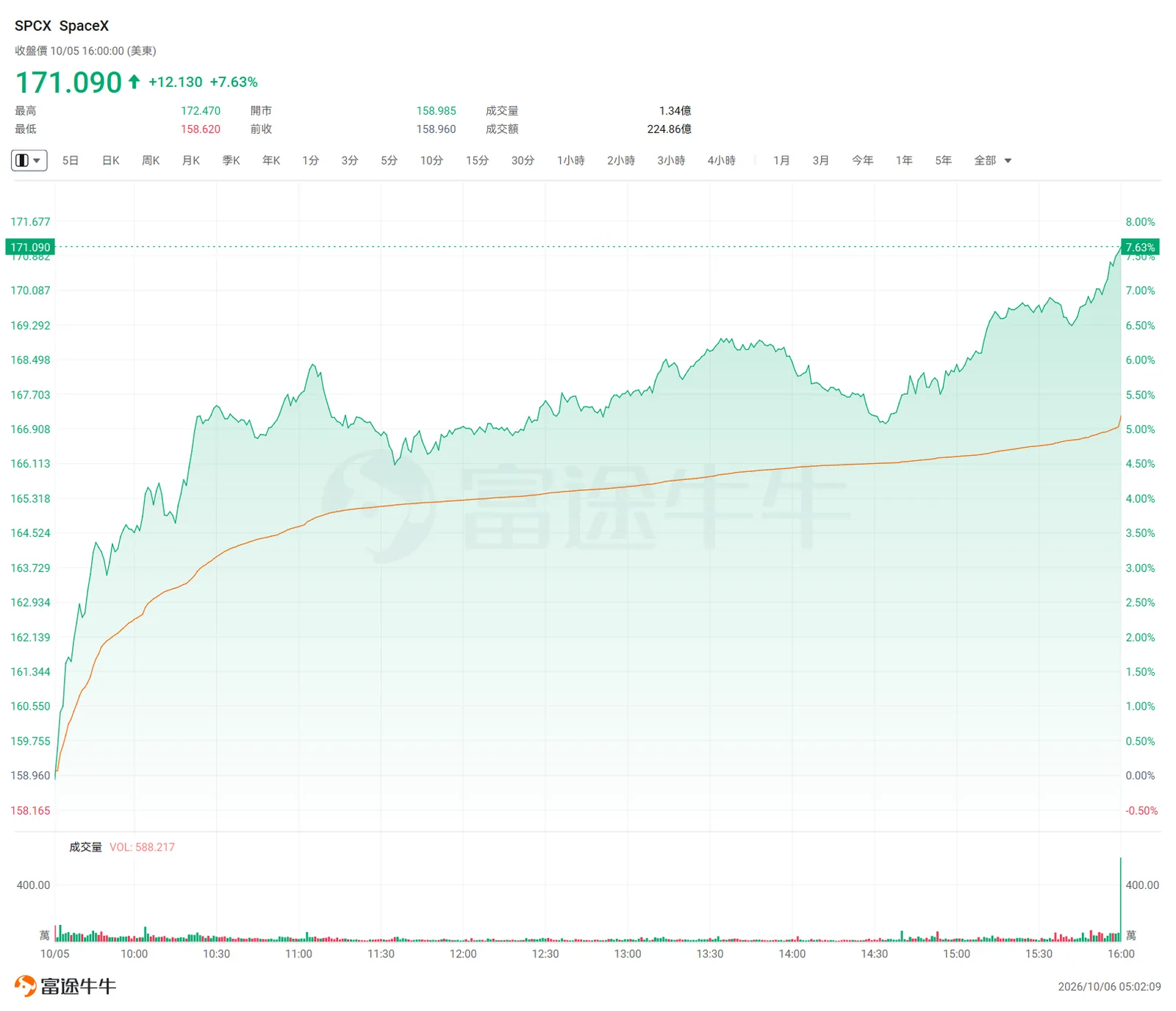Click the 富途牛牛 logo at bottom left
The image size is (1176, 1011).
[x=65, y=986]
